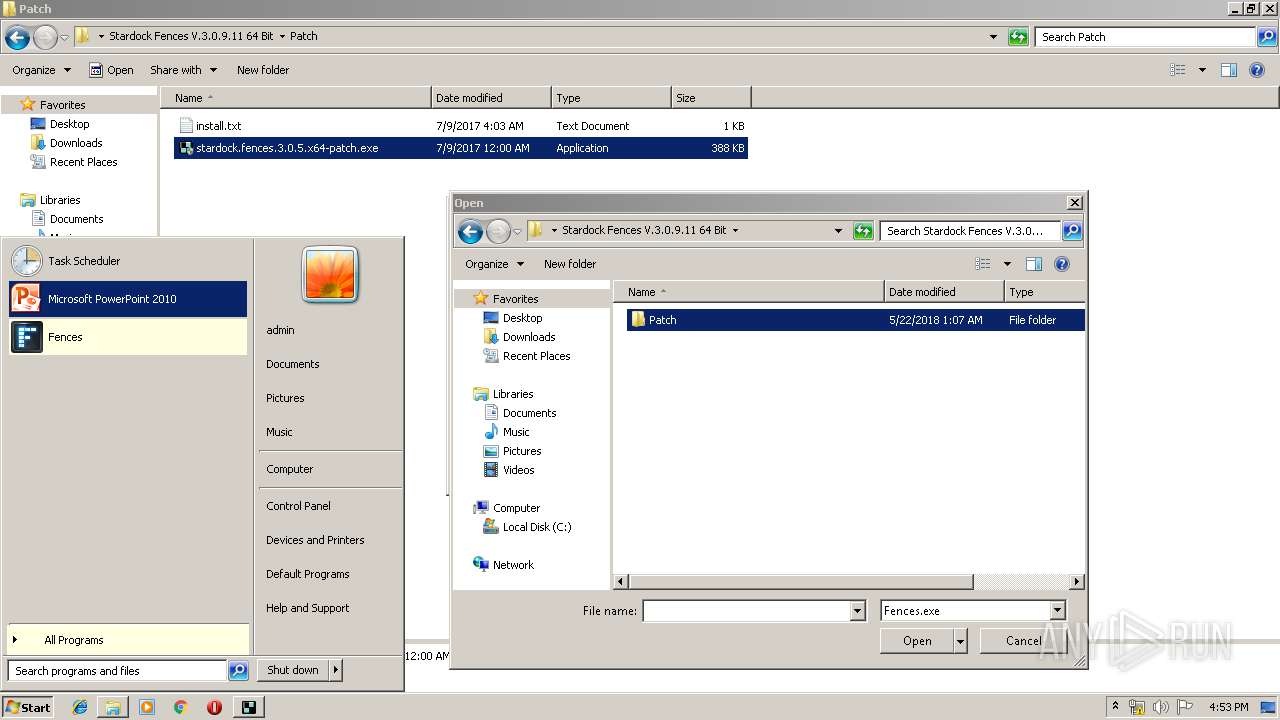This screenshot has height=720, width=1280.
Task: Expand Shut down options arrow
Action: (x=336, y=670)
